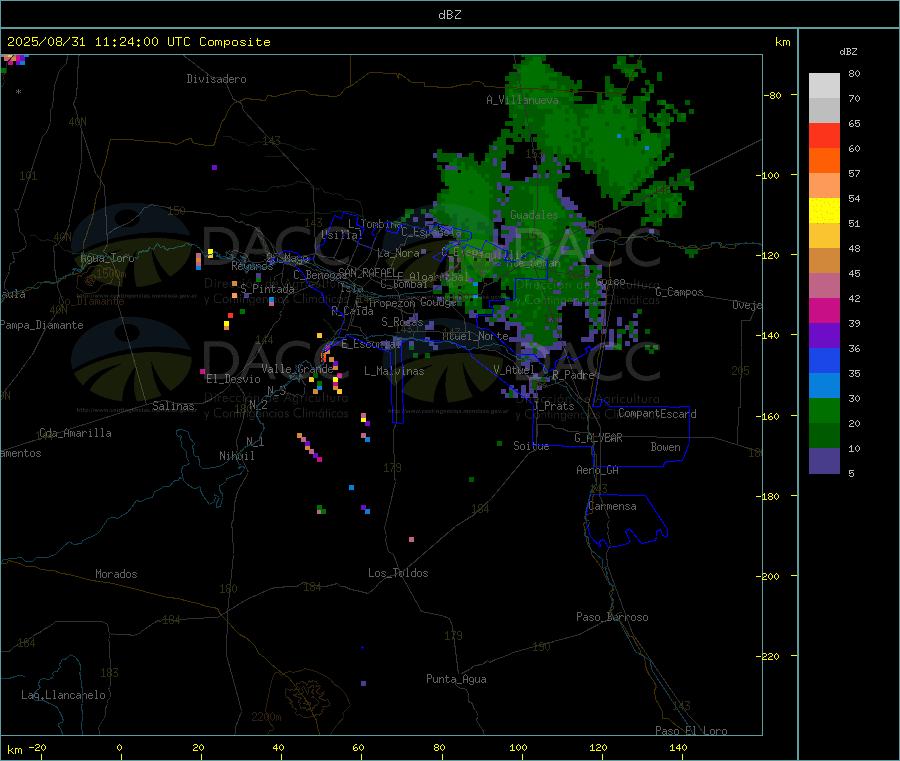Click the dBZ title at top

(449, 15)
